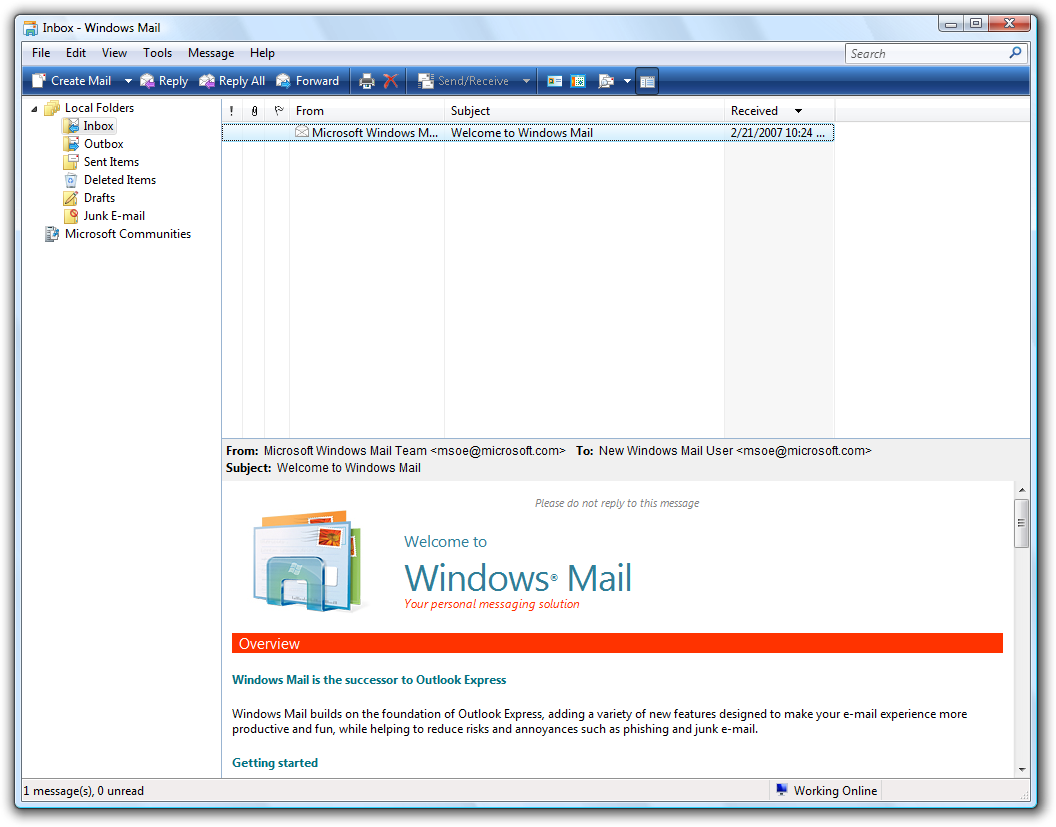The width and height of the screenshot is (1056, 827).
Task: Click the Received column sort arrow
Action: click(x=799, y=111)
